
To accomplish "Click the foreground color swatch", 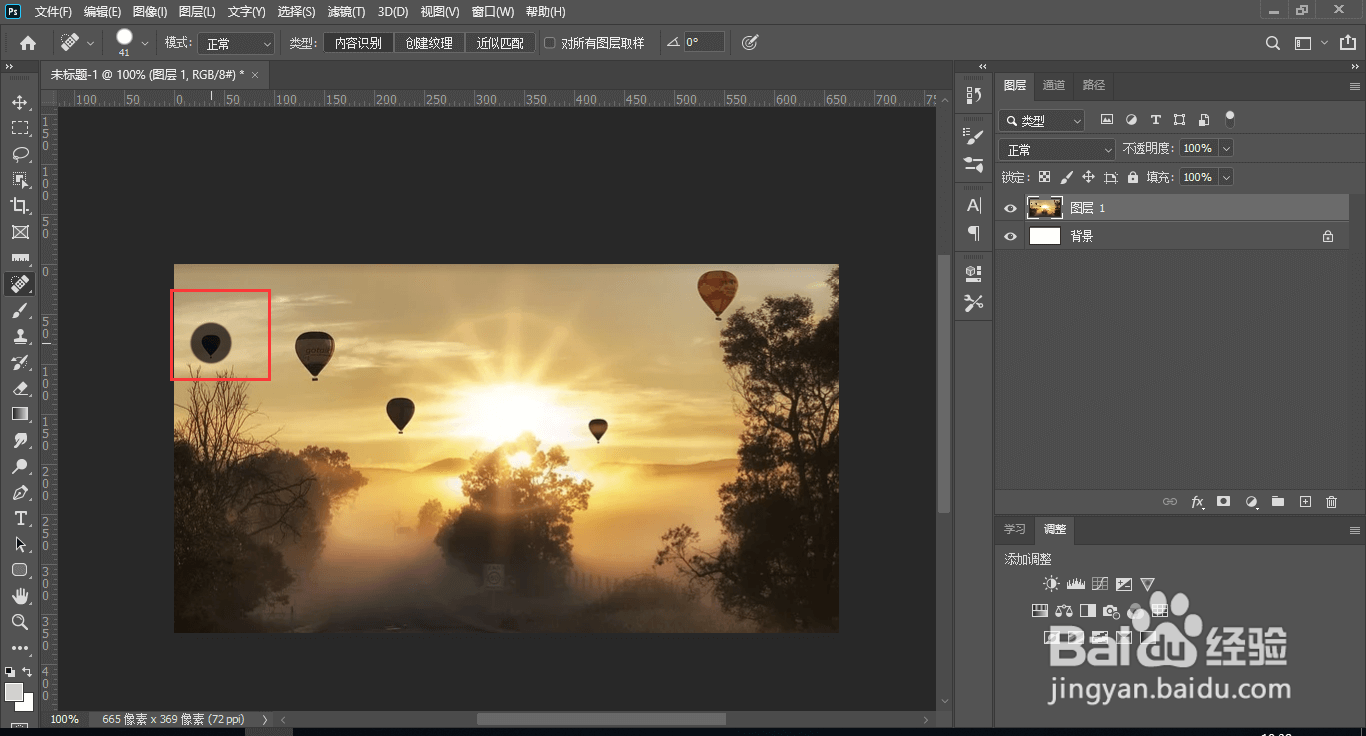I will (13, 692).
